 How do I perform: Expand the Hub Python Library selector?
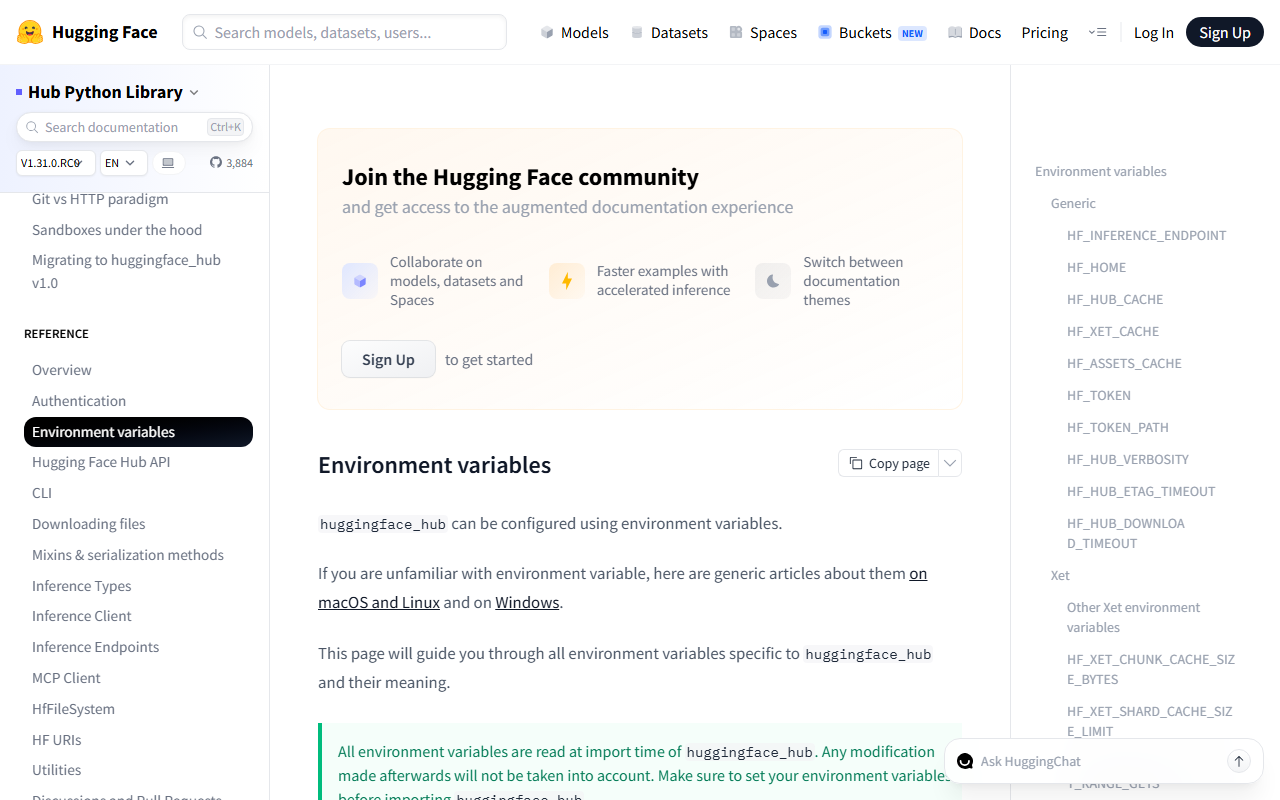pyautogui.click(x=107, y=92)
